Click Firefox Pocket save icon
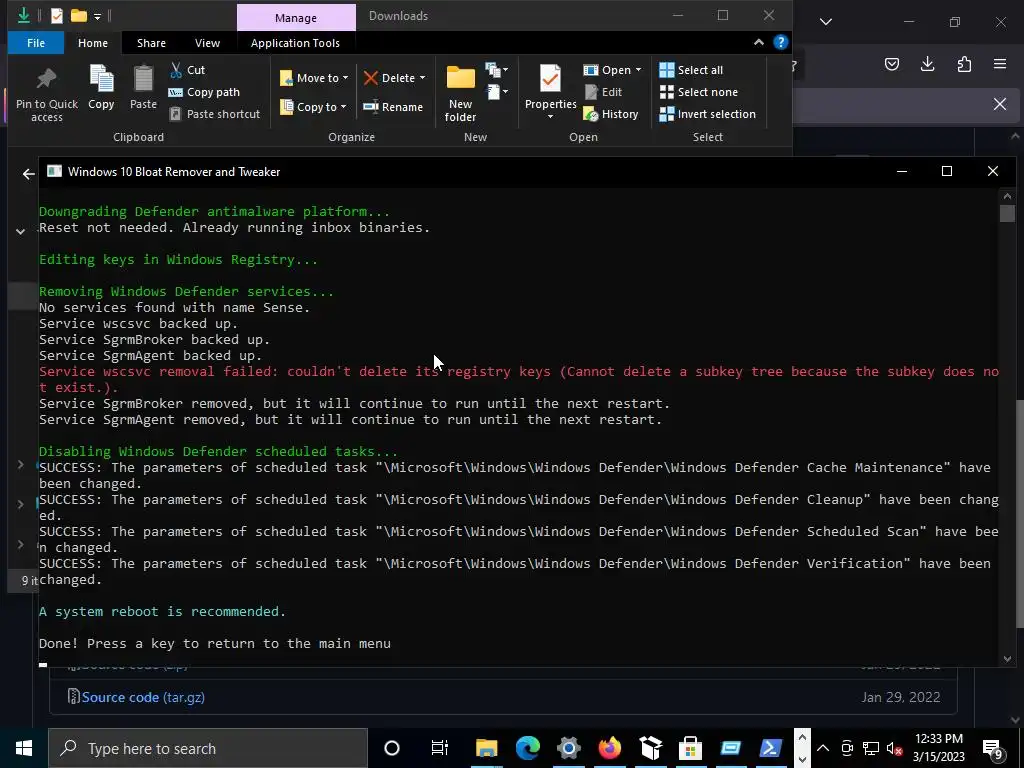The height and width of the screenshot is (768, 1024). click(x=891, y=64)
